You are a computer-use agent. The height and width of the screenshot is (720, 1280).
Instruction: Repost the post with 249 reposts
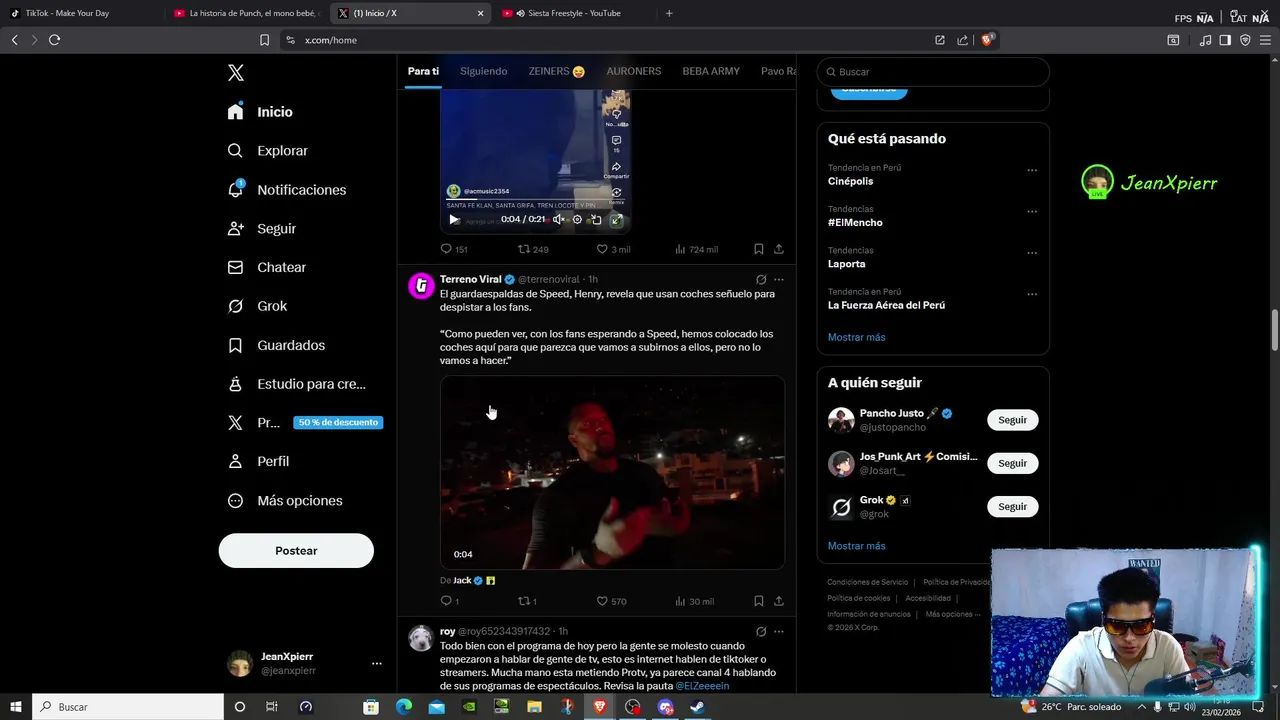(533, 249)
